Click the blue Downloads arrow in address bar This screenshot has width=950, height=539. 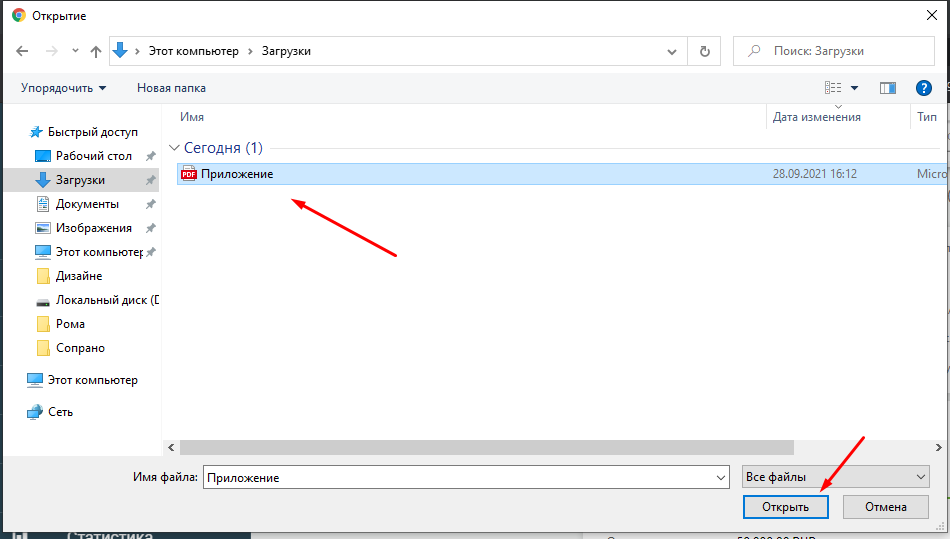tap(120, 50)
